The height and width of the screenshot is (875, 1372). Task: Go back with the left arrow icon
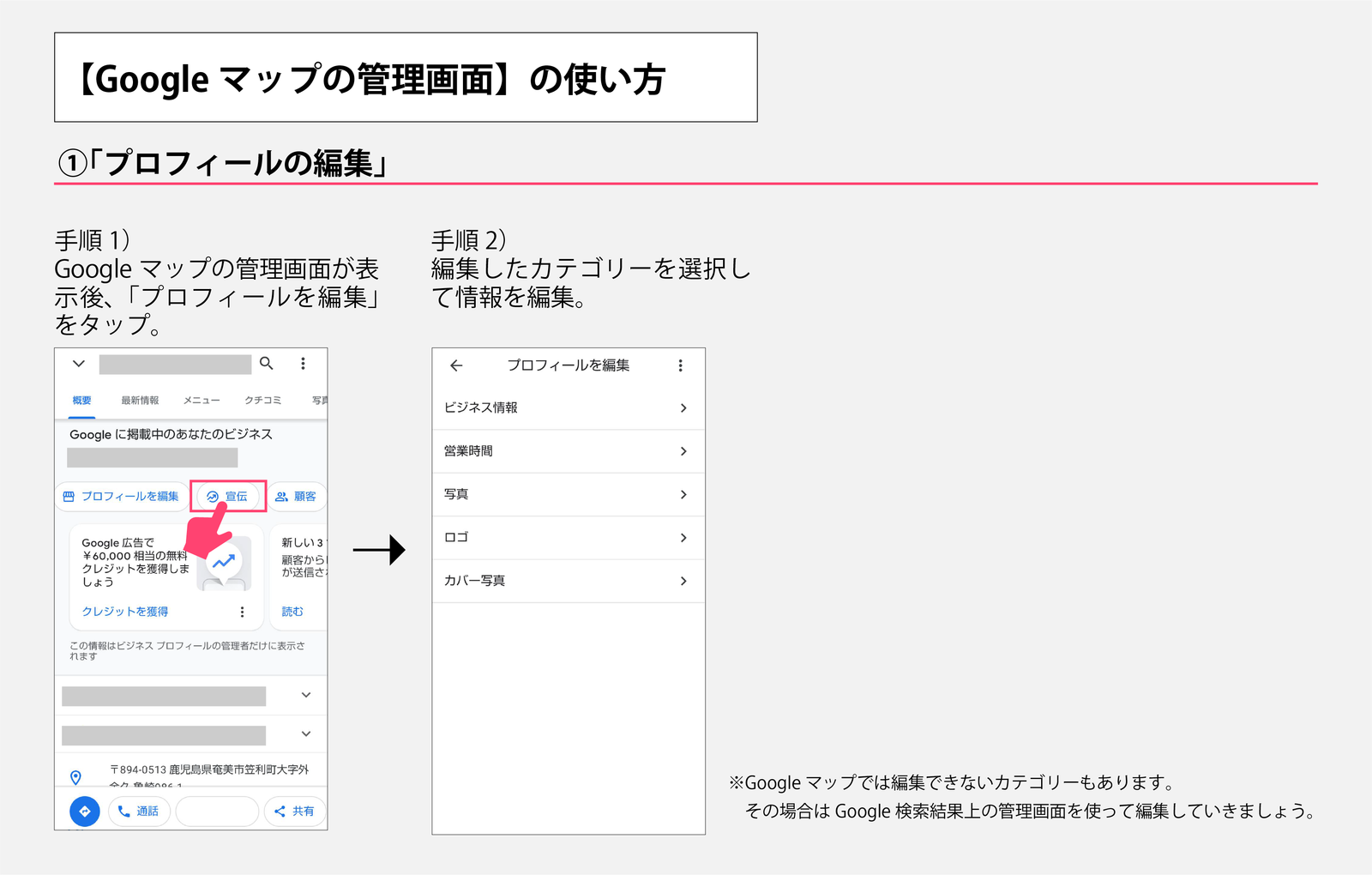tap(456, 365)
